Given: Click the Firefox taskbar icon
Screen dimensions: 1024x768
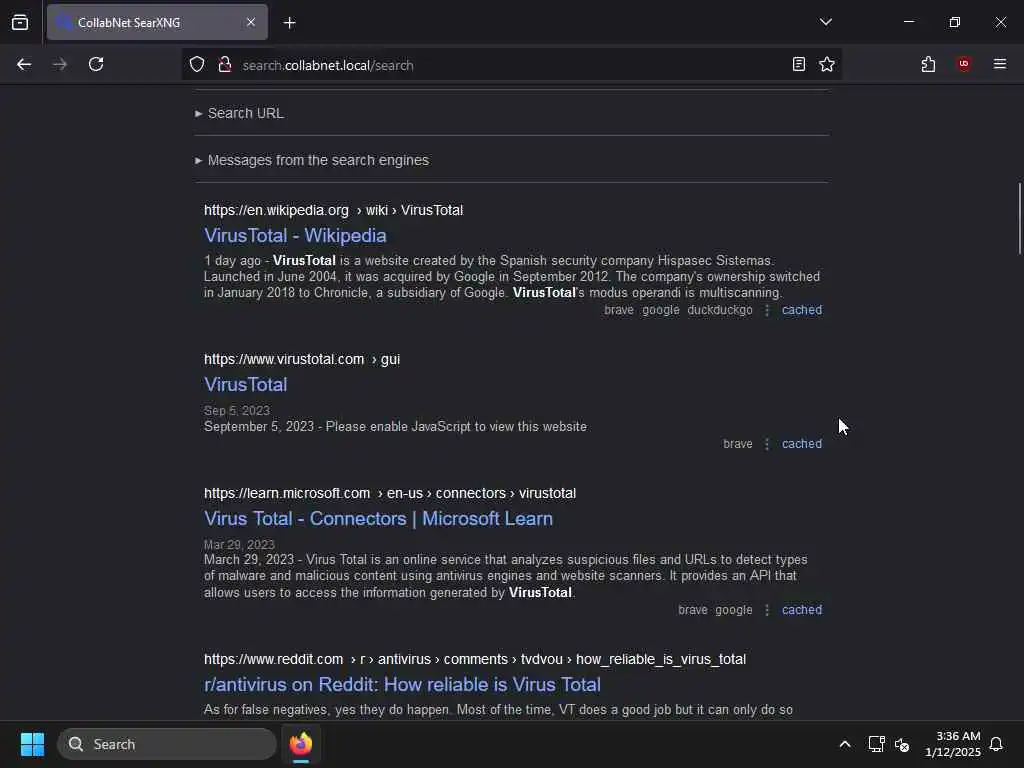Looking at the screenshot, I should pos(301,744).
